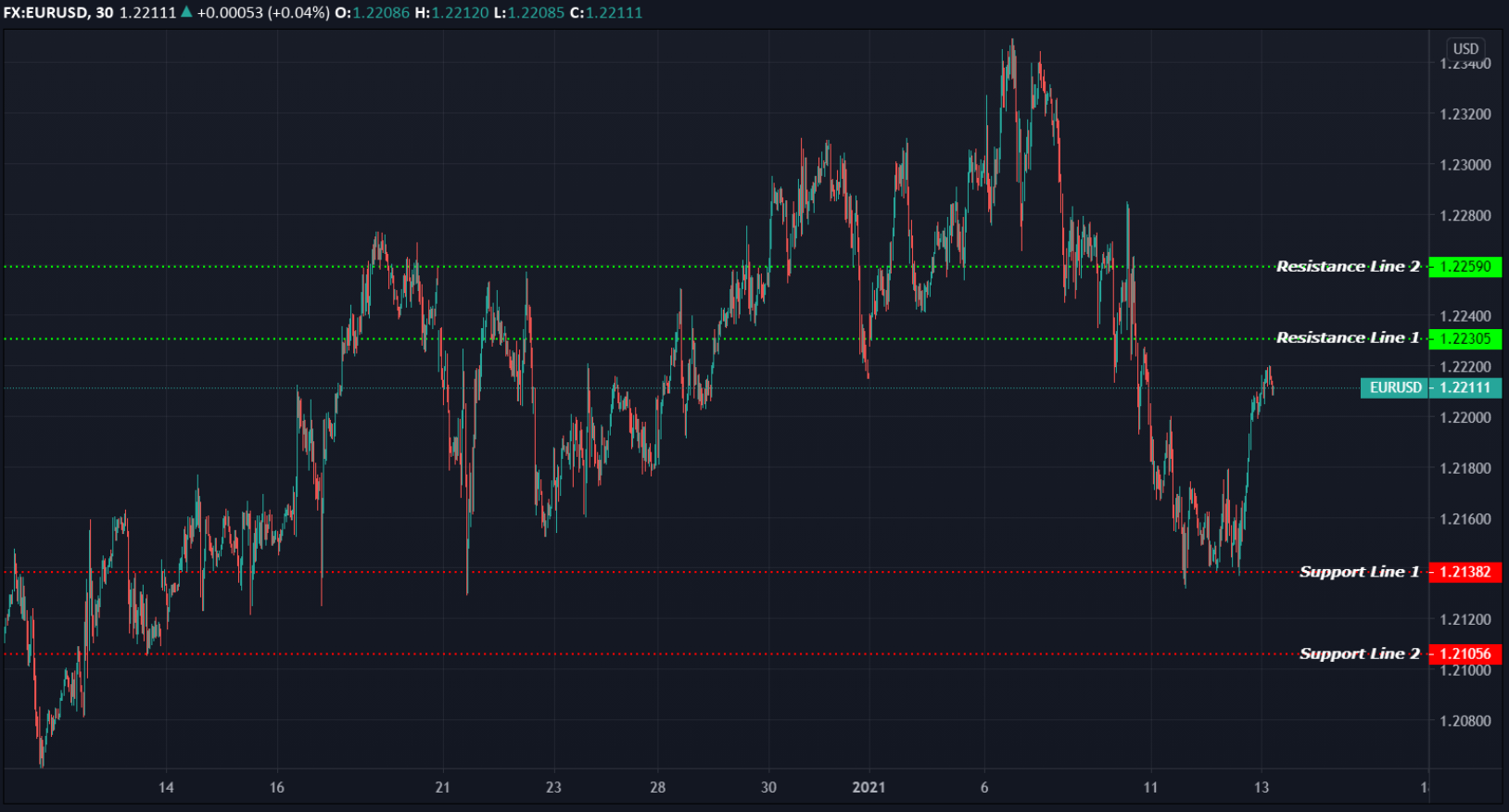
Task: Click the Low value 1.22085 in header
Action: point(536,13)
